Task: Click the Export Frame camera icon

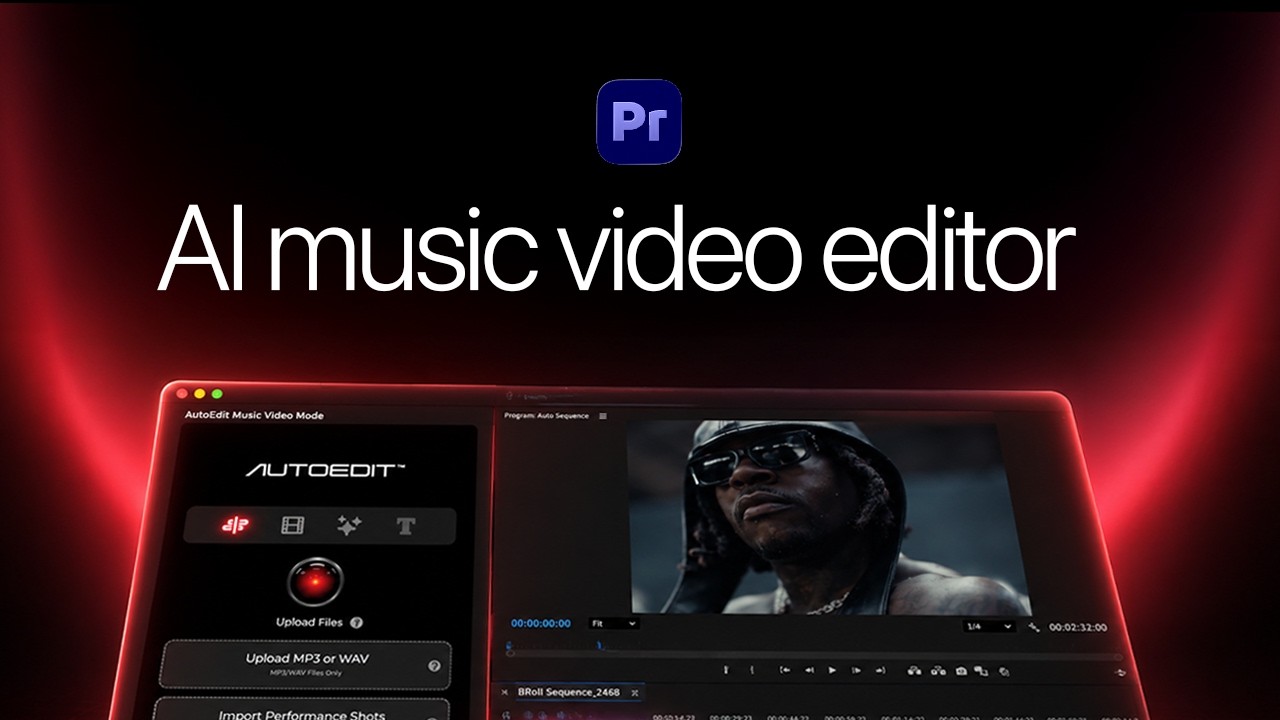Action: pyautogui.click(x=961, y=672)
